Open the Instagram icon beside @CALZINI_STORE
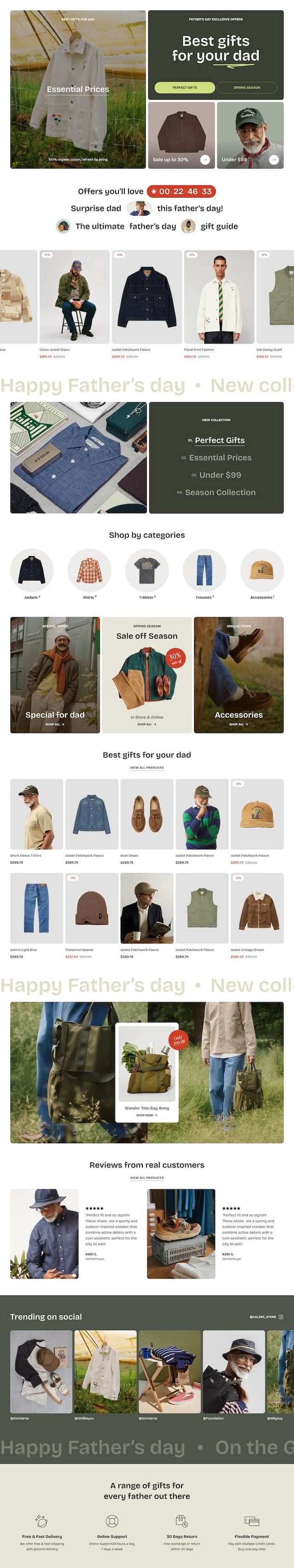Screen dimensions: 294x1568 pos(281,1316)
